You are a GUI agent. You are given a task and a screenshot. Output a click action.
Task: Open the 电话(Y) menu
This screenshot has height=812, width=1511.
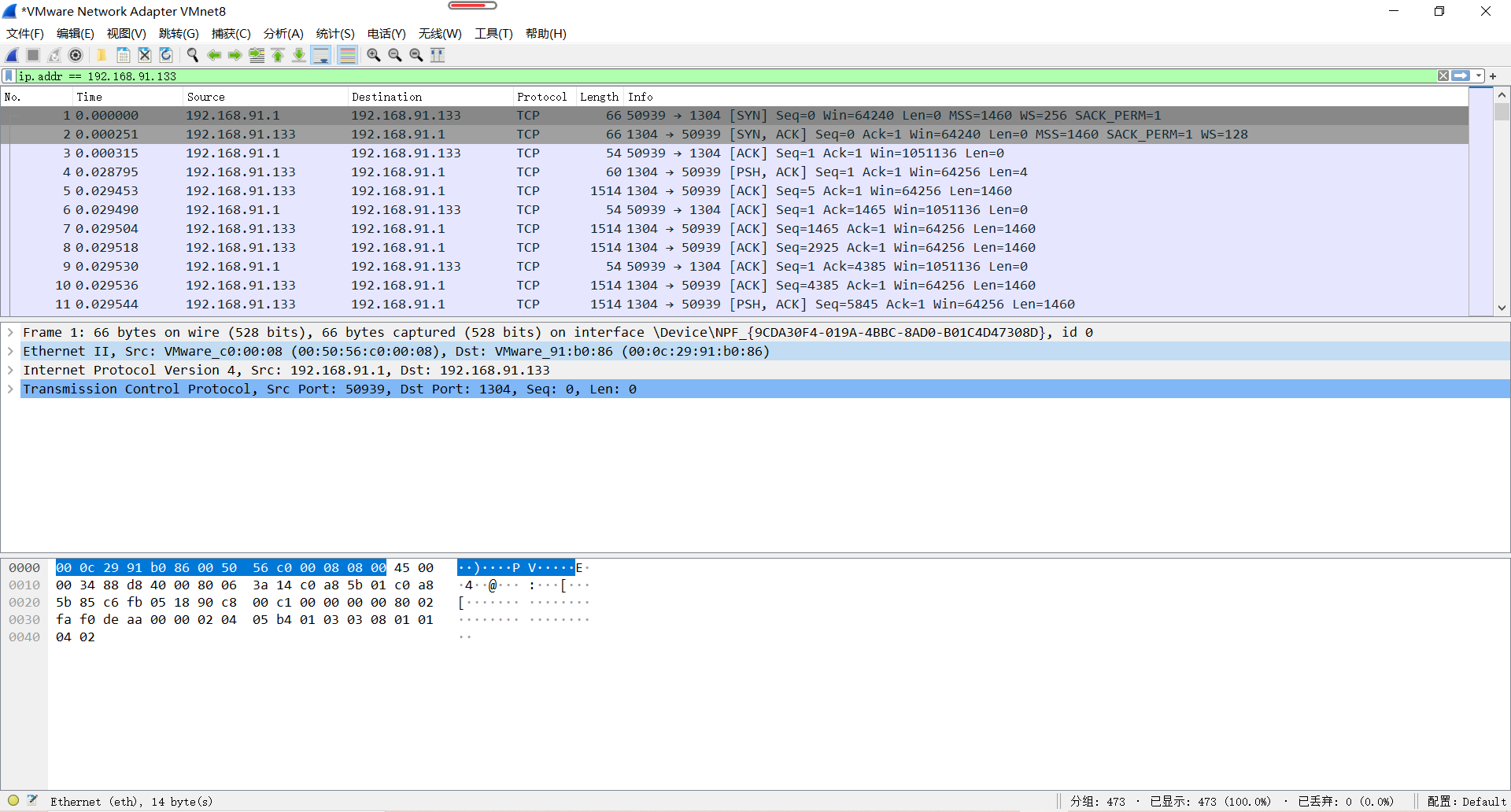click(386, 34)
